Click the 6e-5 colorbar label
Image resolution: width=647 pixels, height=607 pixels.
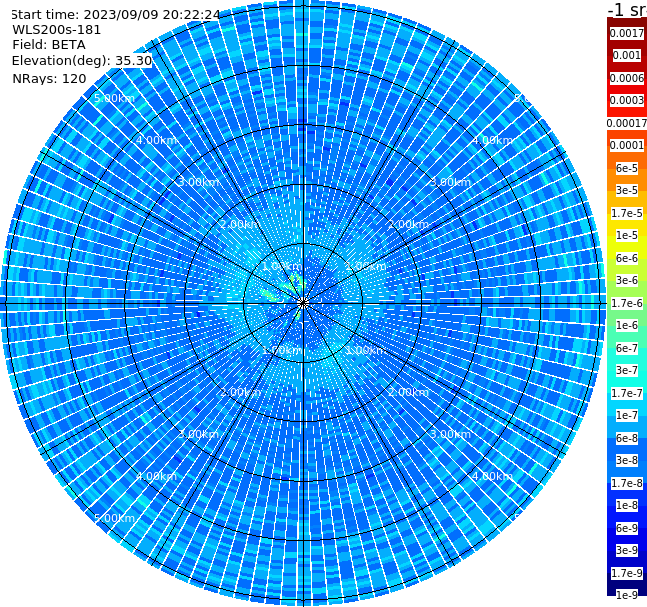click(627, 168)
